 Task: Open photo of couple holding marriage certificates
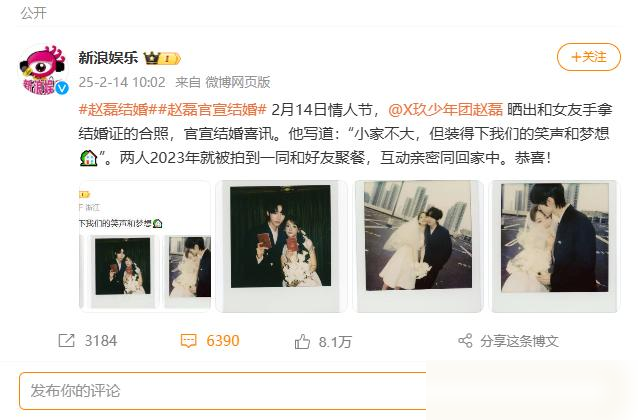281,246
